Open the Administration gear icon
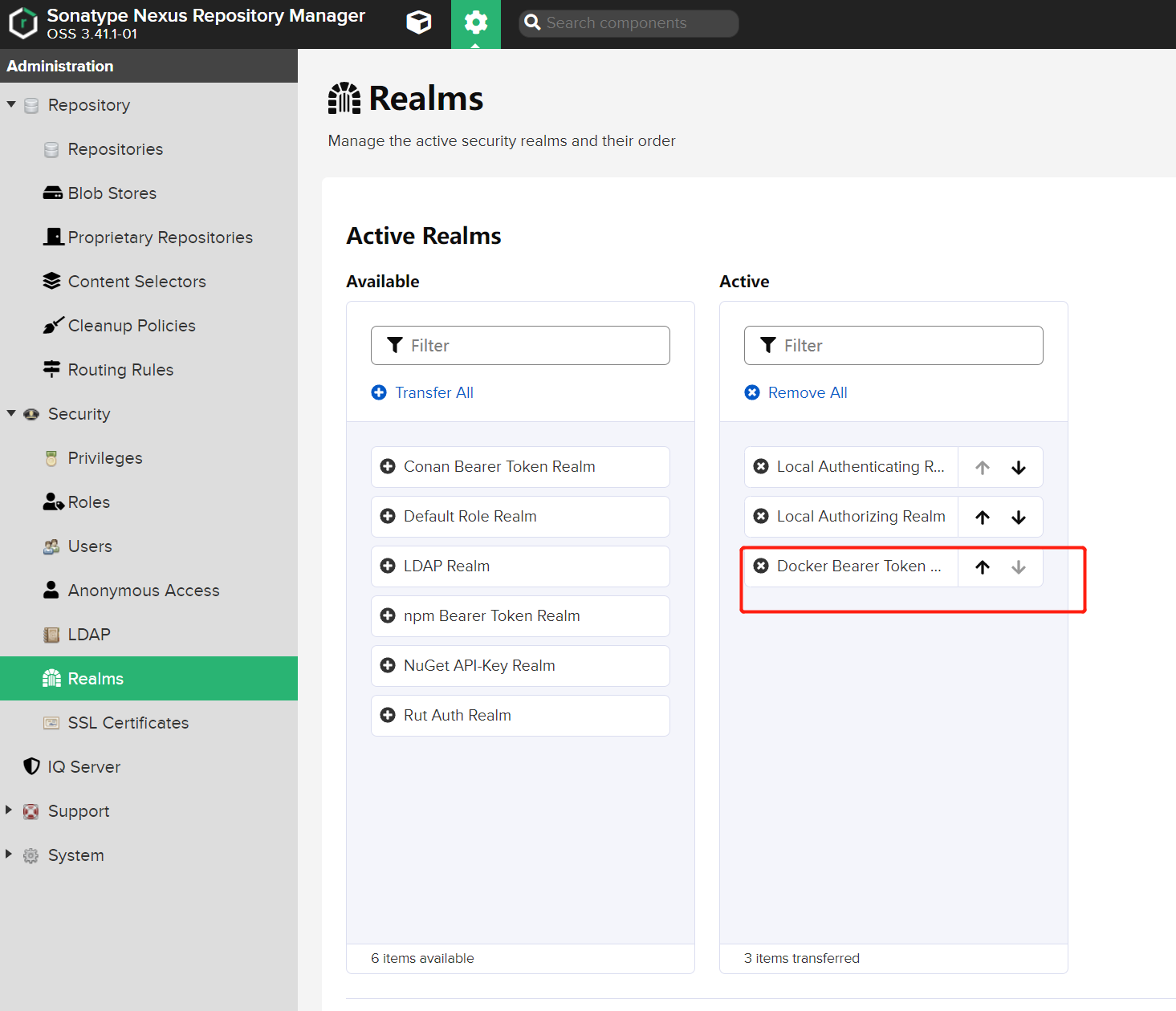The height and width of the screenshot is (1011, 1176). click(476, 22)
